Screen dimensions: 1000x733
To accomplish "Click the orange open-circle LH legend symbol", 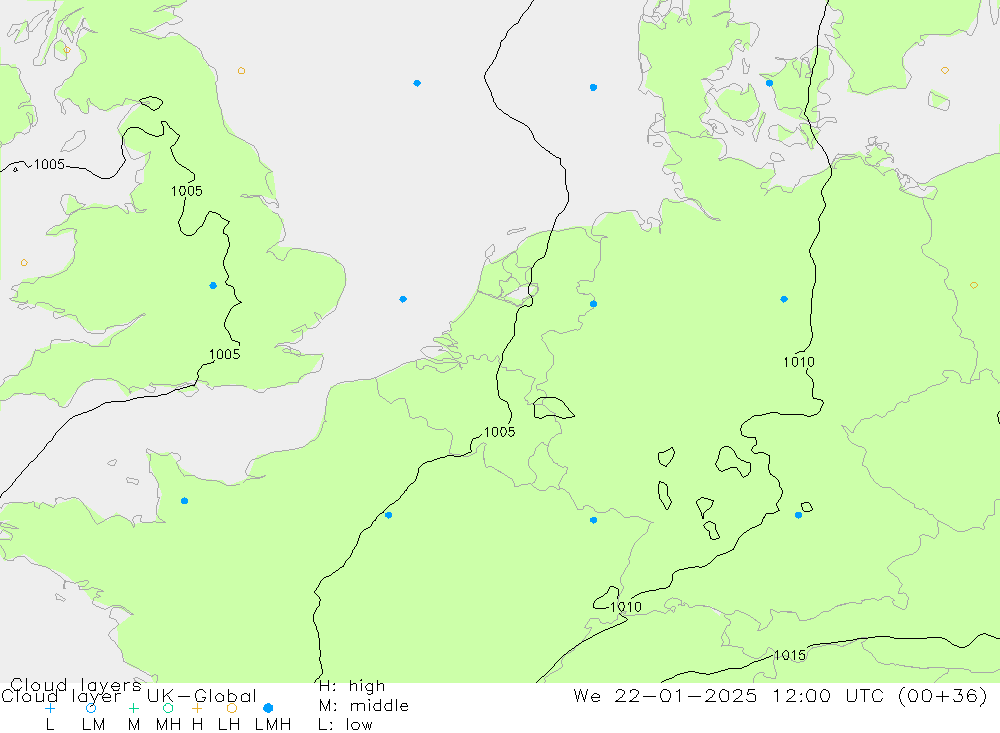I will coord(232,708).
